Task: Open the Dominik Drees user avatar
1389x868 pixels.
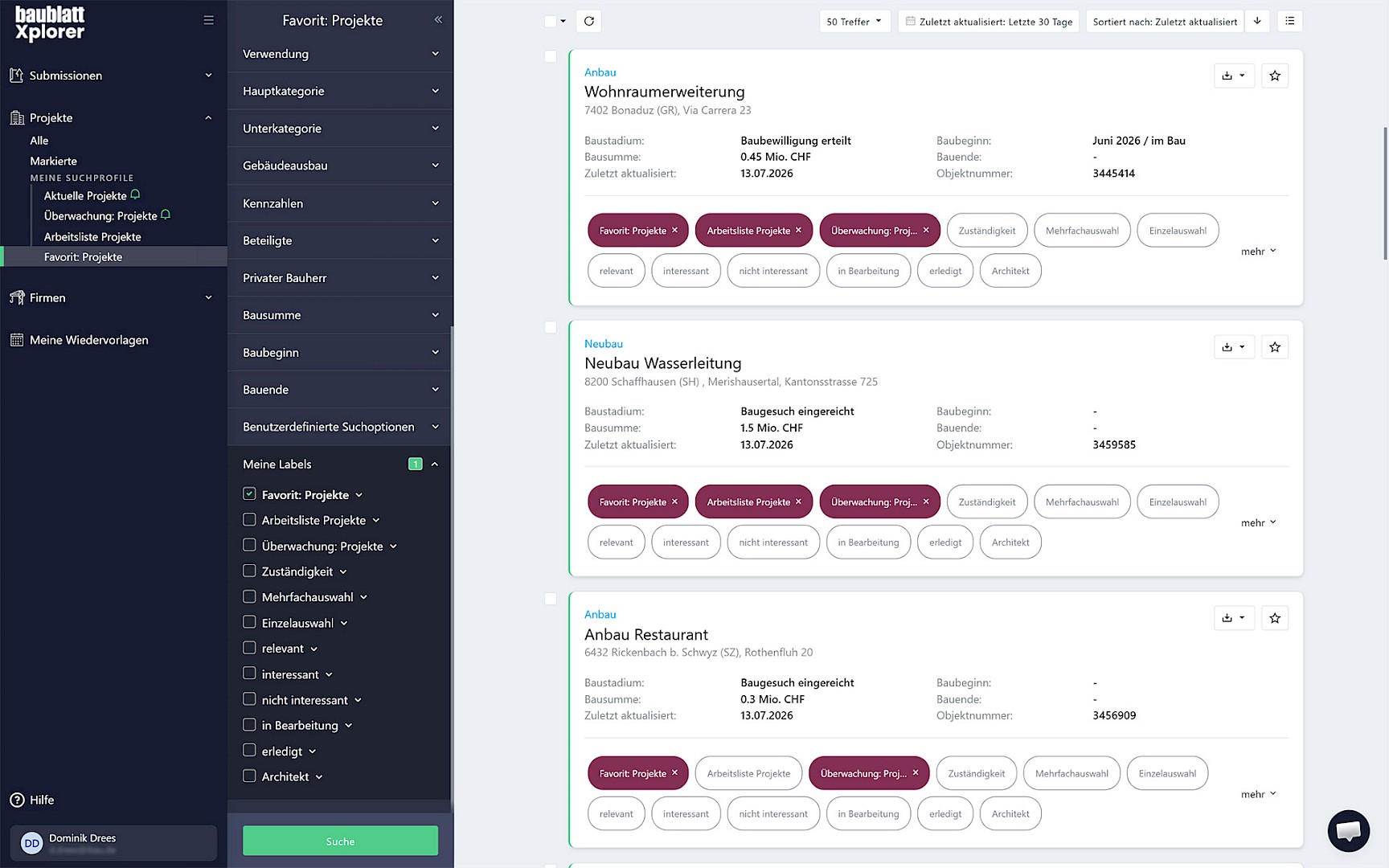Action: (x=31, y=843)
